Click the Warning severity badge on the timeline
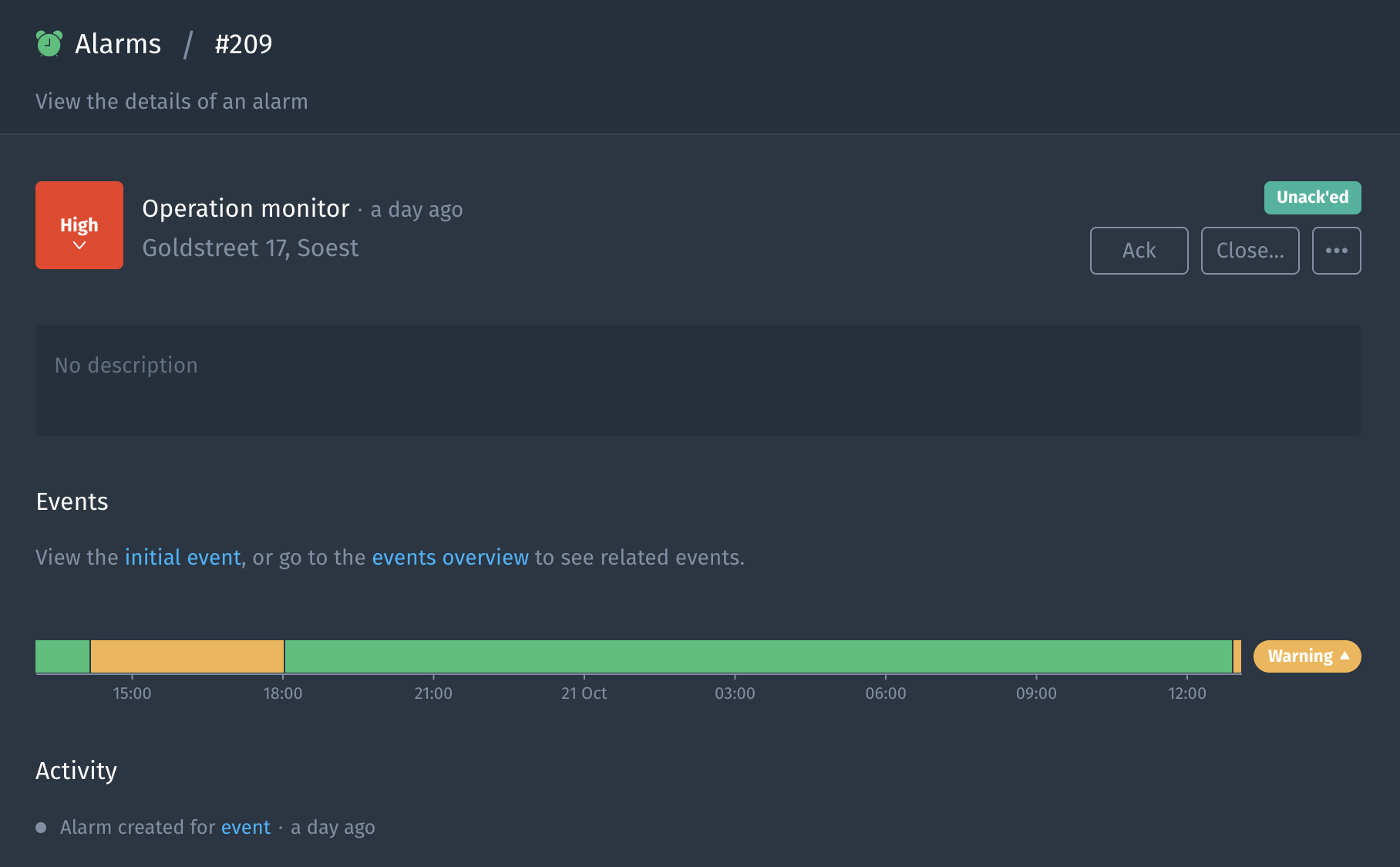 1306,656
